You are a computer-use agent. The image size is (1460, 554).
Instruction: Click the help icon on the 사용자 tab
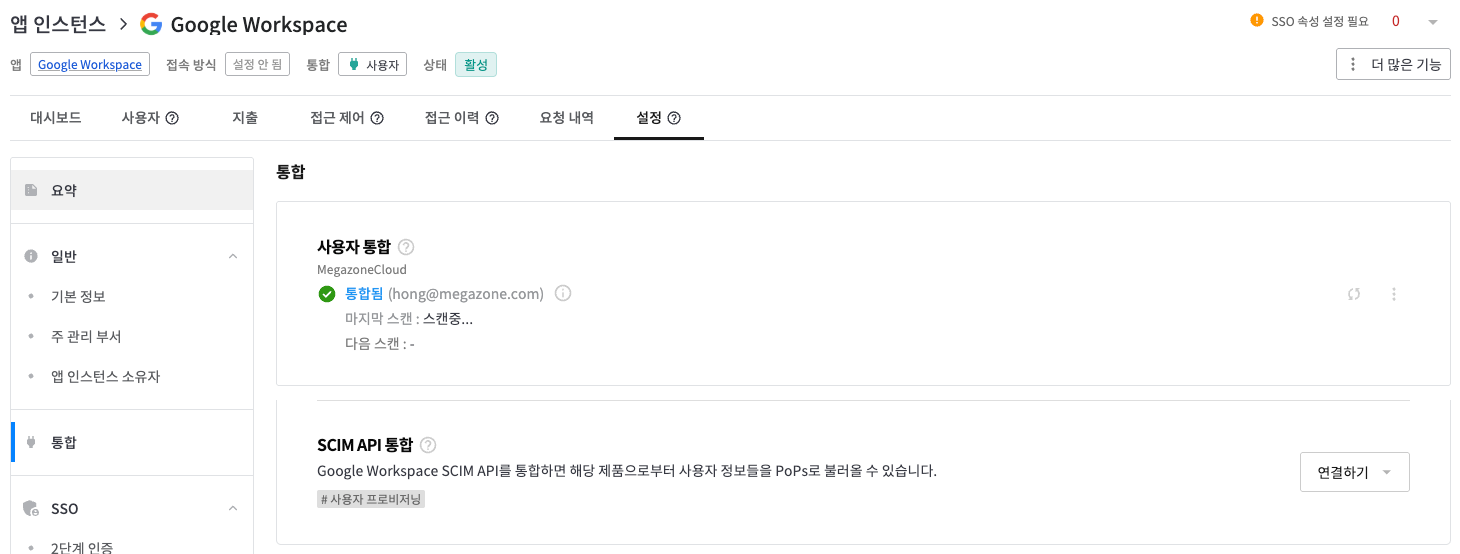pyautogui.click(x=172, y=118)
